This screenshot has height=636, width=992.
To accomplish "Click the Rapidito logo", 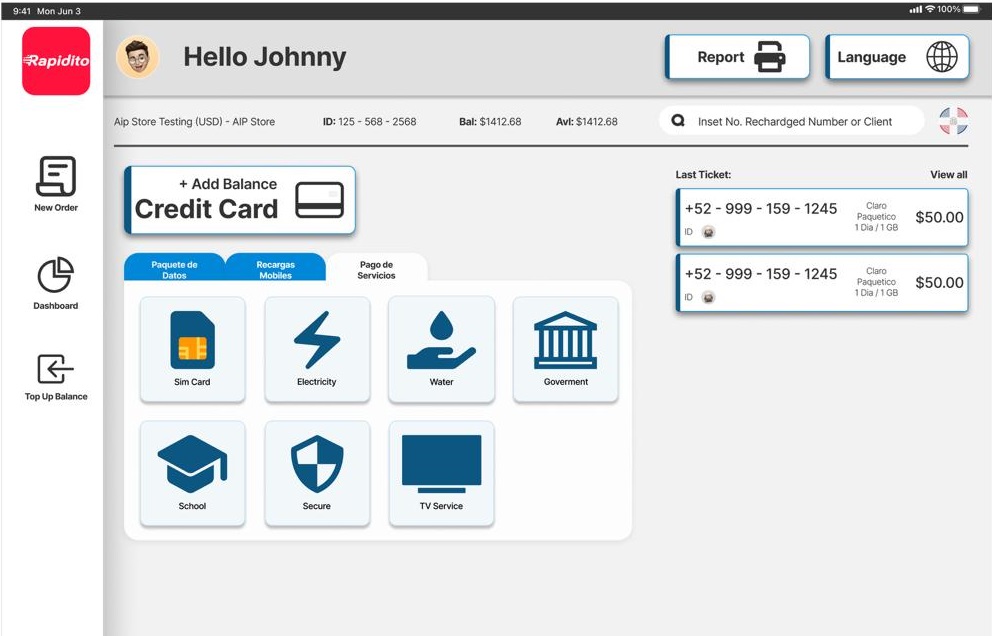I will 56,61.
